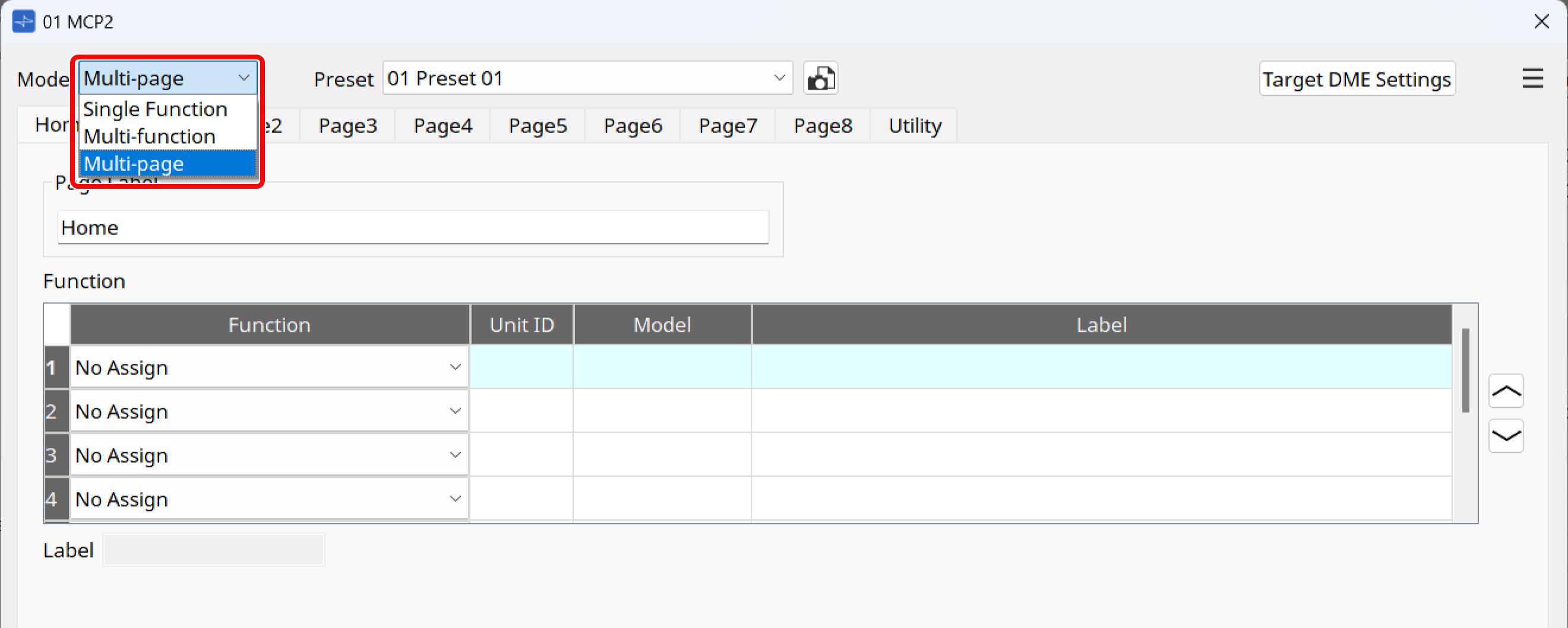Screen dimensions: 1568x628
Task: Click the chevron on the Preset combo box
Action: [781, 78]
